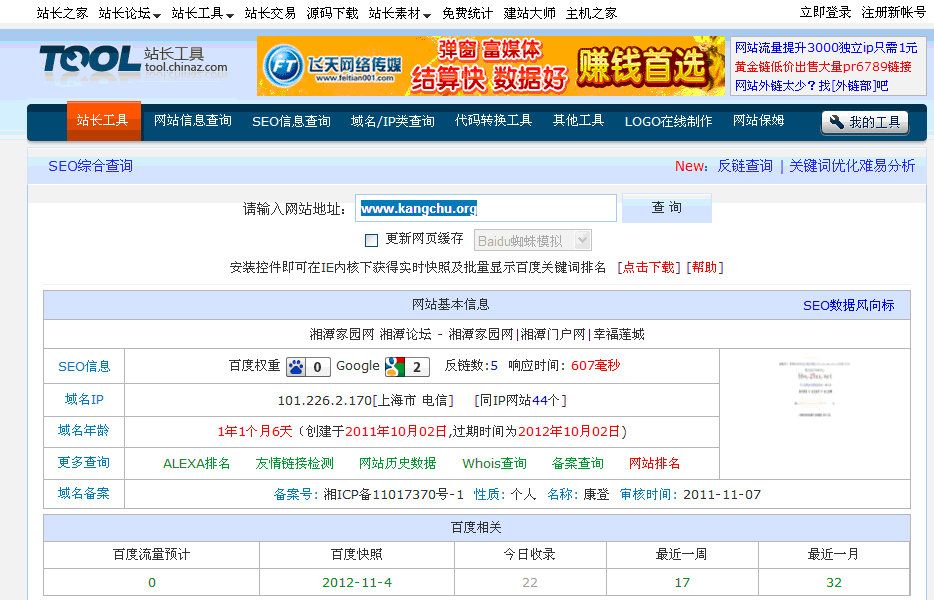Viewport: 934px width, 600px height.
Task: Open the orange 站长工具 nav tab
Action: click(103, 120)
